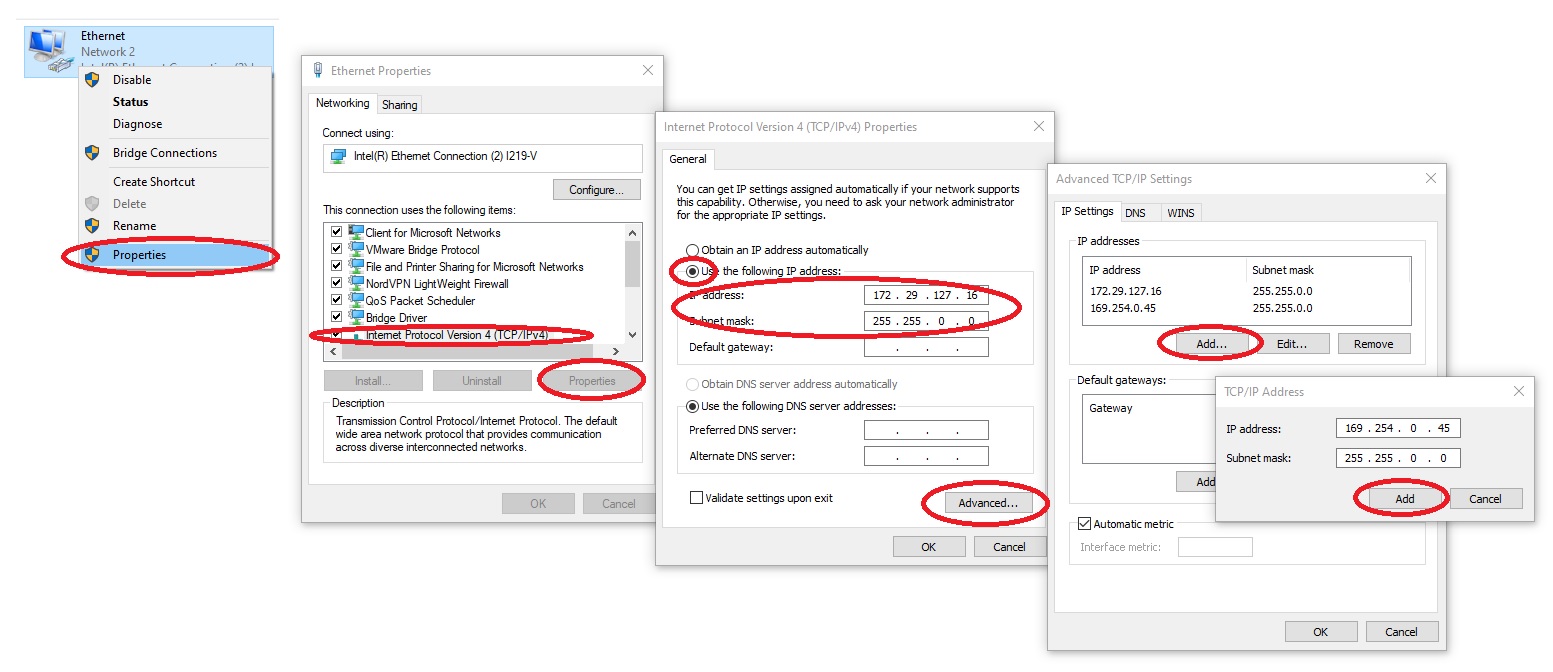Click the Configure button for the adapter
Viewport: 1553px width, 672px height.
(596, 189)
